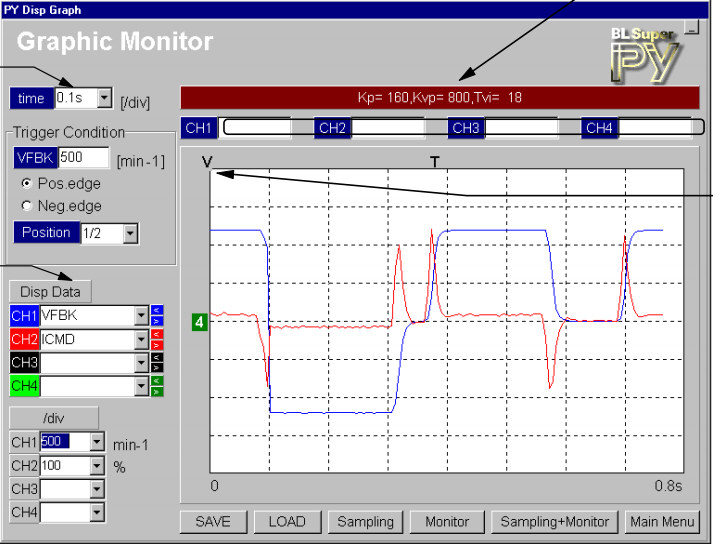The height and width of the screenshot is (544, 713).
Task: Click the green CH4 offset arrows icon
Action: pyautogui.click(x=157, y=386)
